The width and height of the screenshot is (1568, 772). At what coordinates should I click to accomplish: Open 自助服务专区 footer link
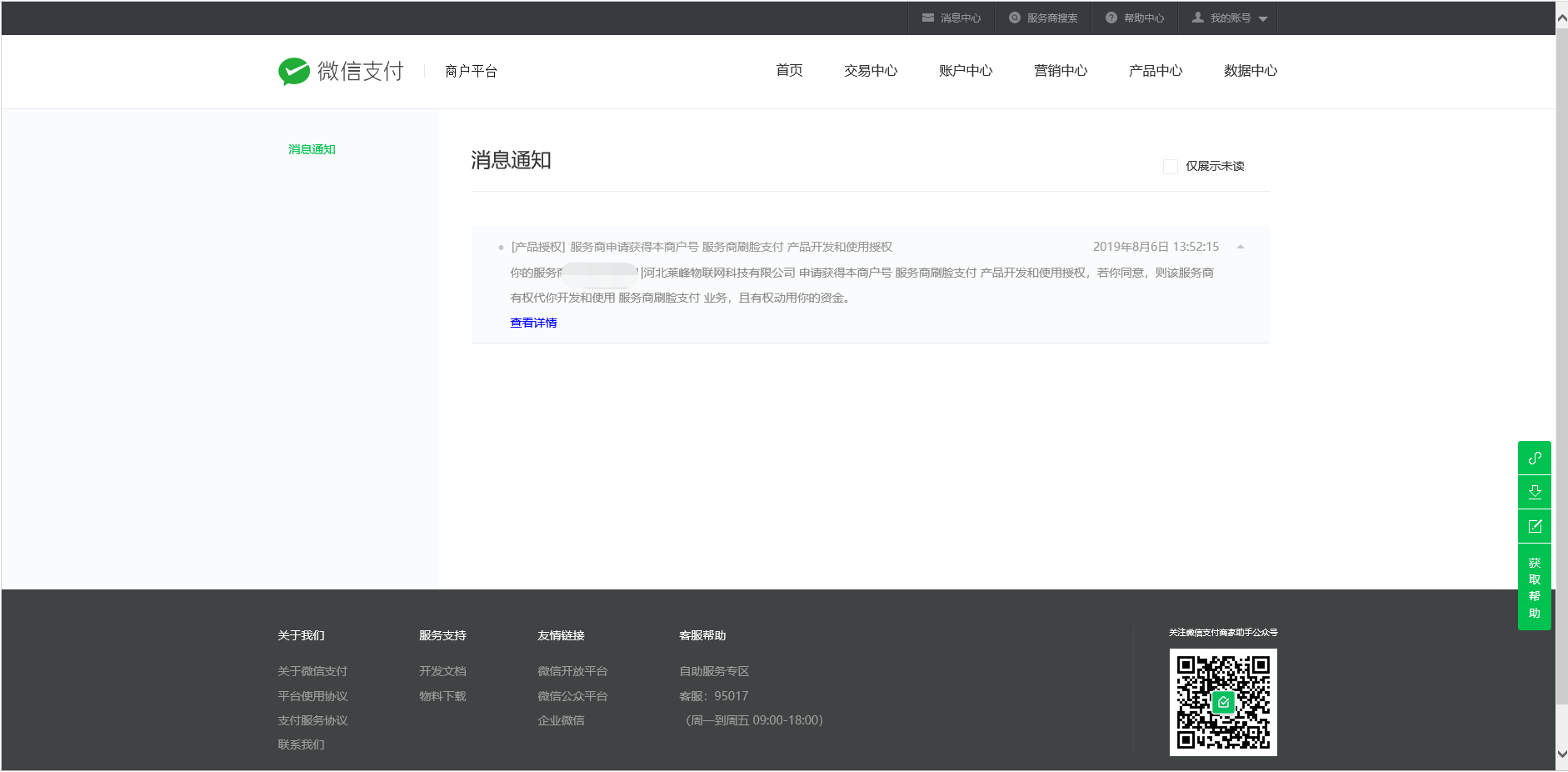pyautogui.click(x=714, y=671)
